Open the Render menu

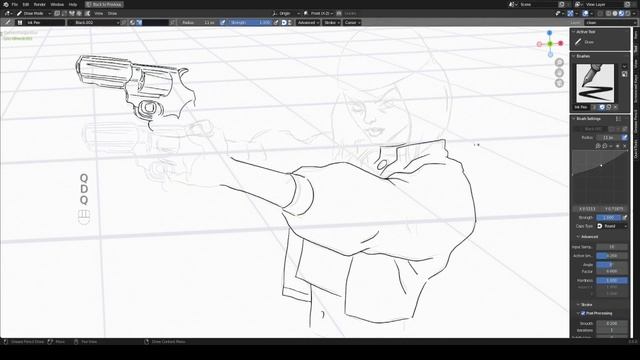coord(40,4)
